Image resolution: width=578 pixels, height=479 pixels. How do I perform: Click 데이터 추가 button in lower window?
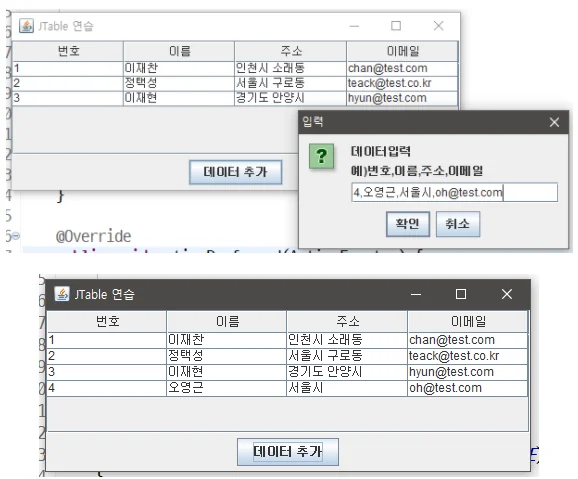pos(288,452)
